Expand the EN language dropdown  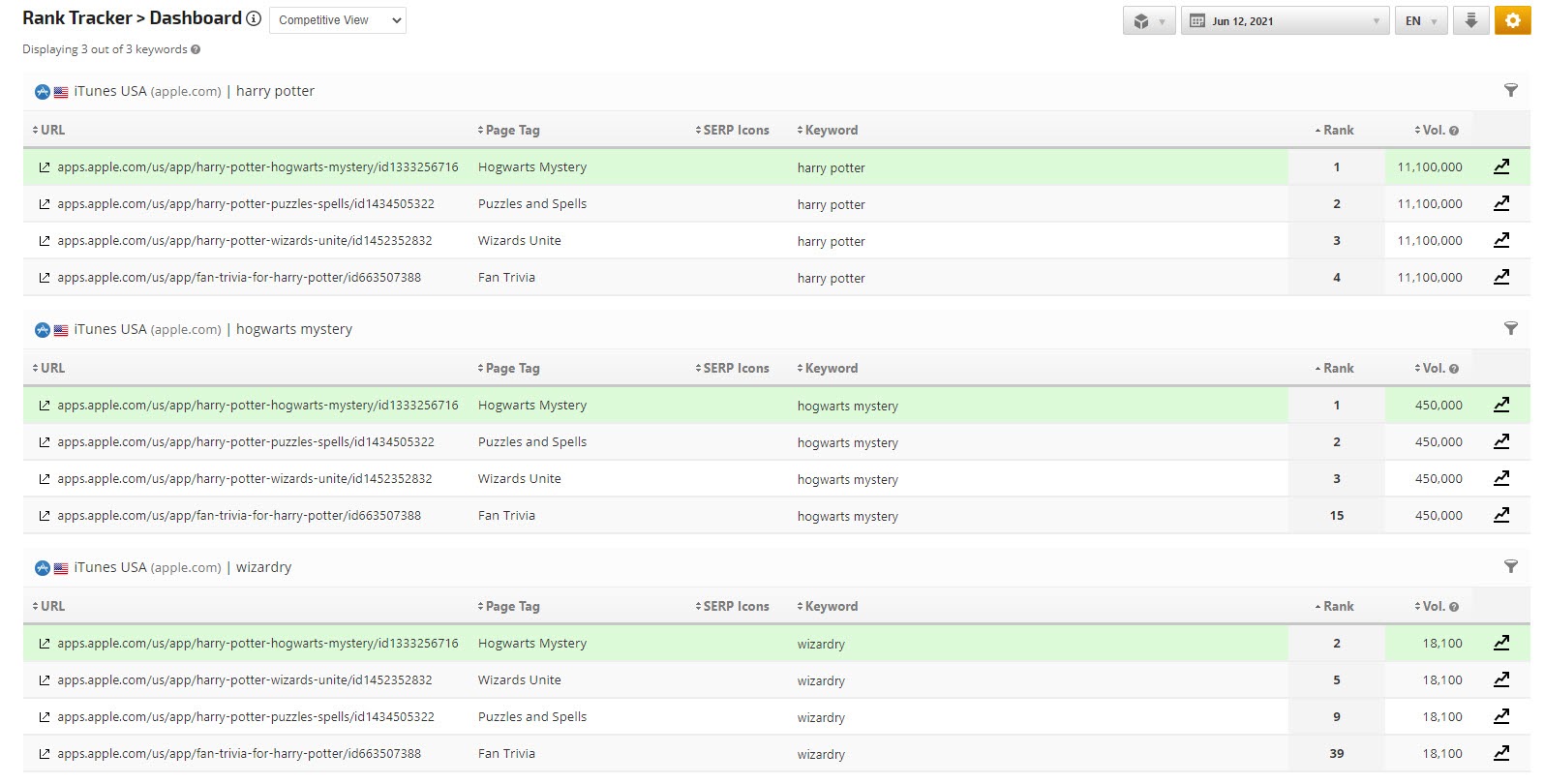coord(1420,20)
